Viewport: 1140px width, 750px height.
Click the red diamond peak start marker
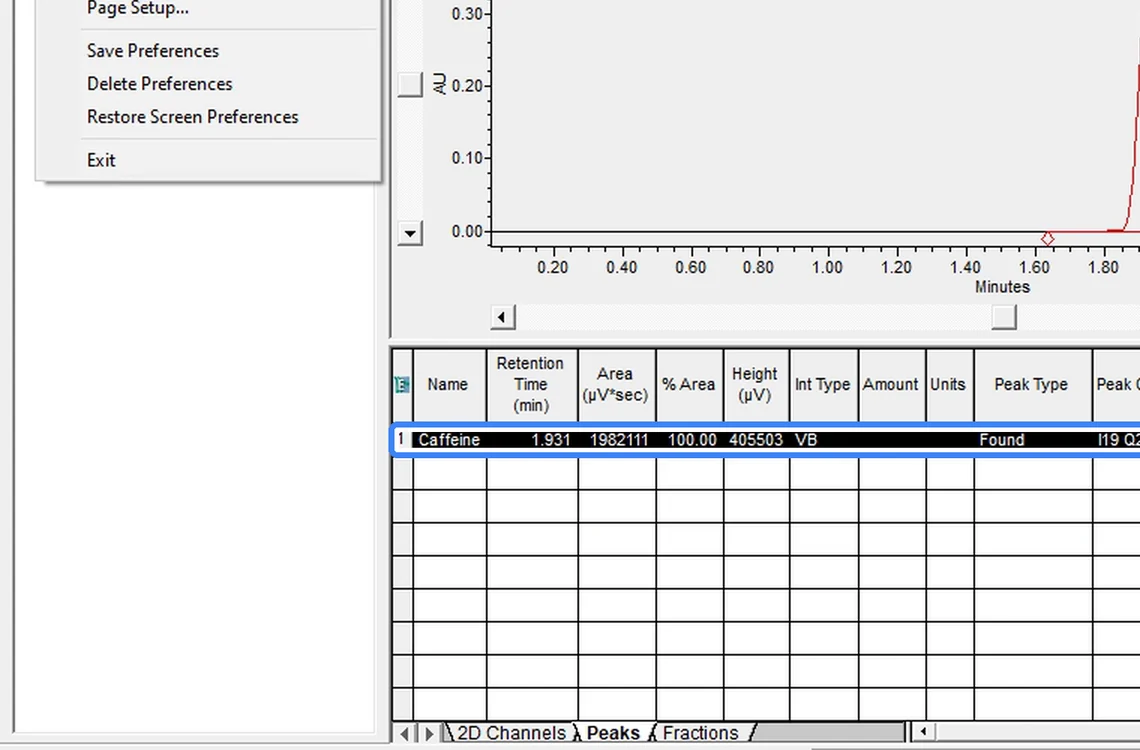tap(1048, 238)
